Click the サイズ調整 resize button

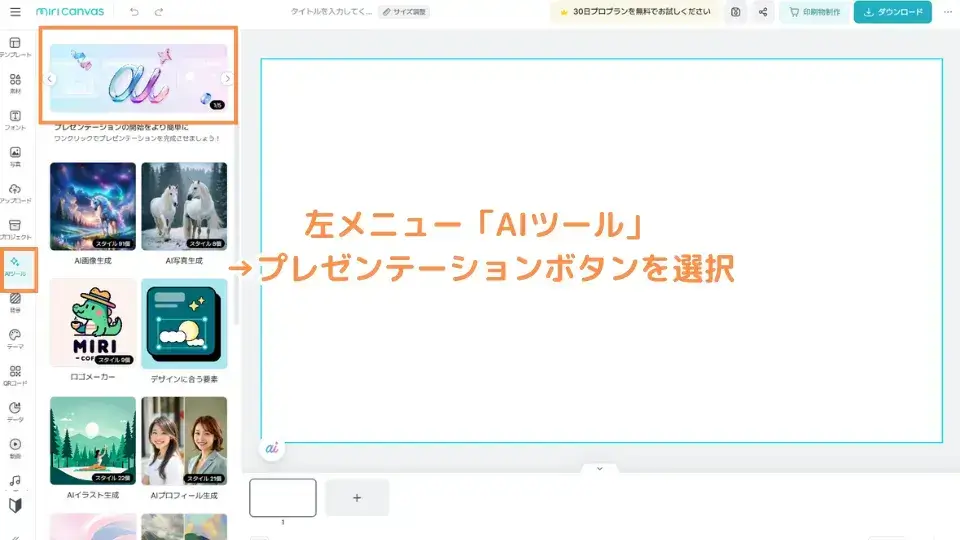tap(404, 12)
